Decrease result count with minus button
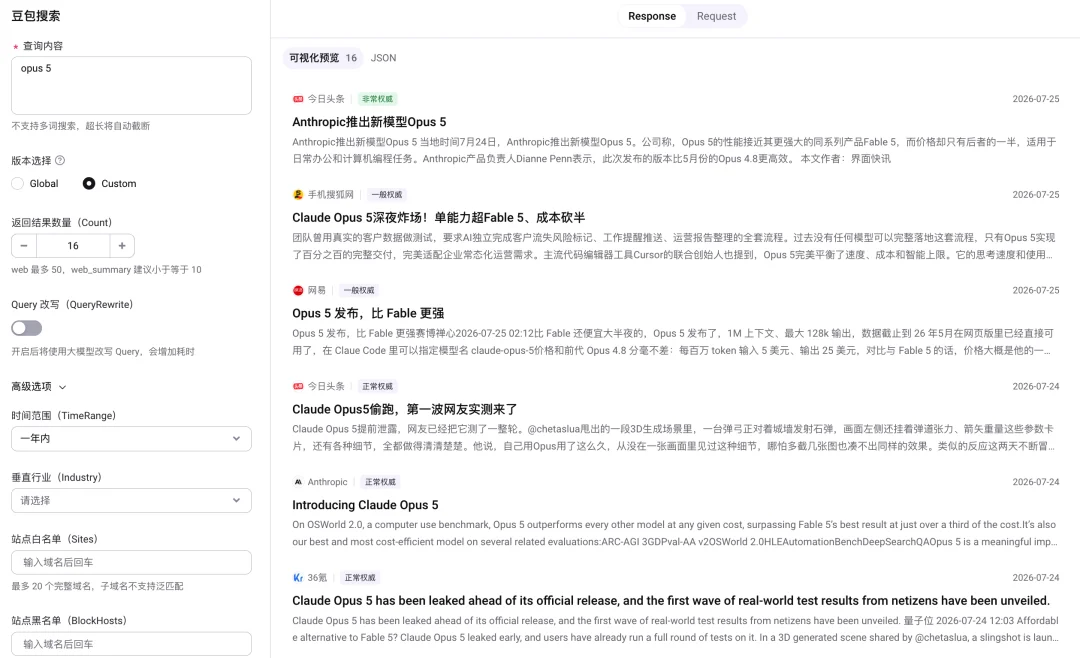This screenshot has height=658, width=1080. [24, 246]
